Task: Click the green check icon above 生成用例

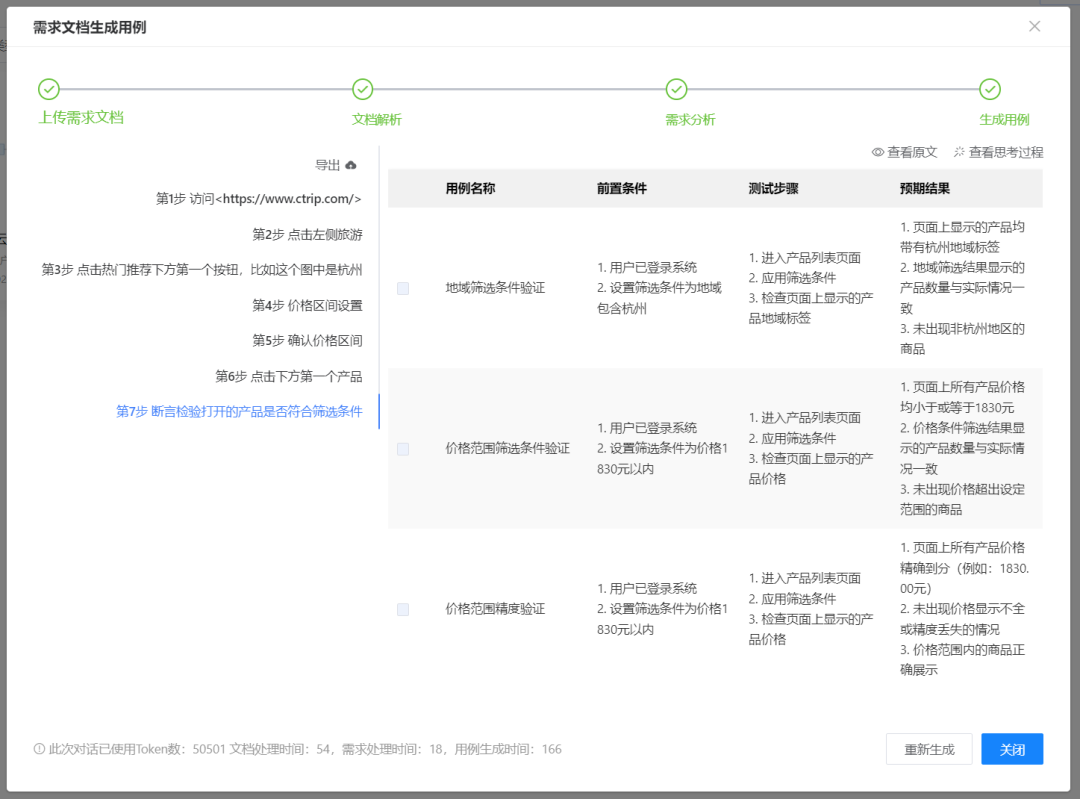Action: click(x=989, y=89)
